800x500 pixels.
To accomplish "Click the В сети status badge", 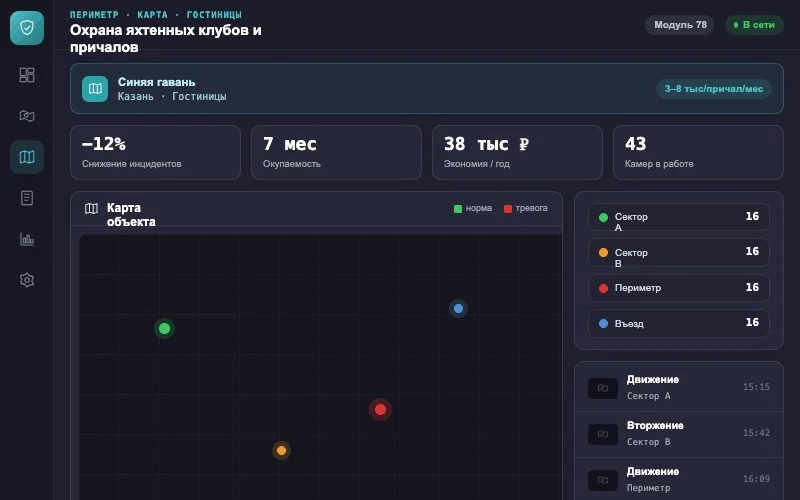I will [x=754, y=25].
